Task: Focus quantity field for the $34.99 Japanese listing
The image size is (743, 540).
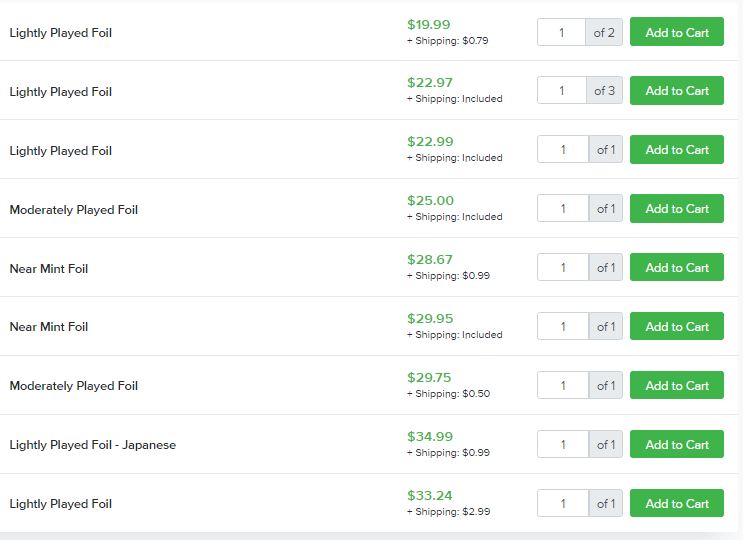Action: click(x=563, y=444)
